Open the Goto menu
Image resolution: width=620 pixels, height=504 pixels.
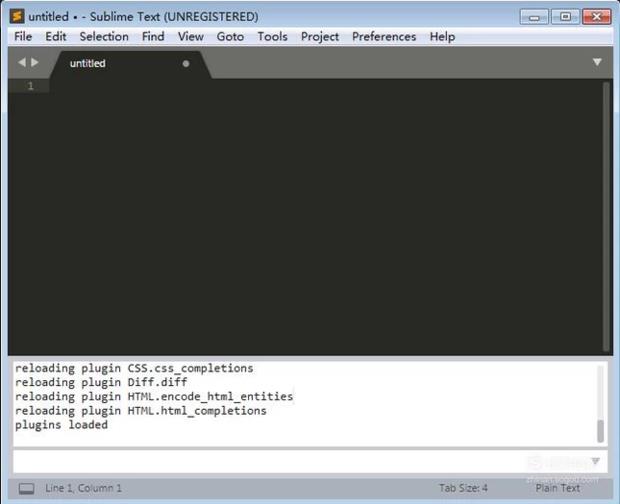230,36
